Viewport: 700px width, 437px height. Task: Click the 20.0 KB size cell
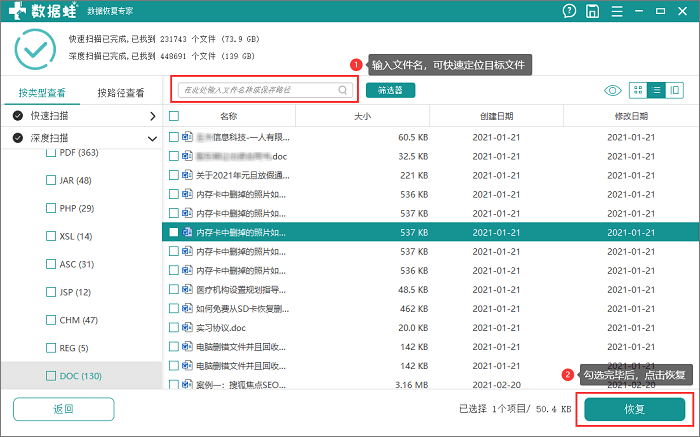coord(413,328)
